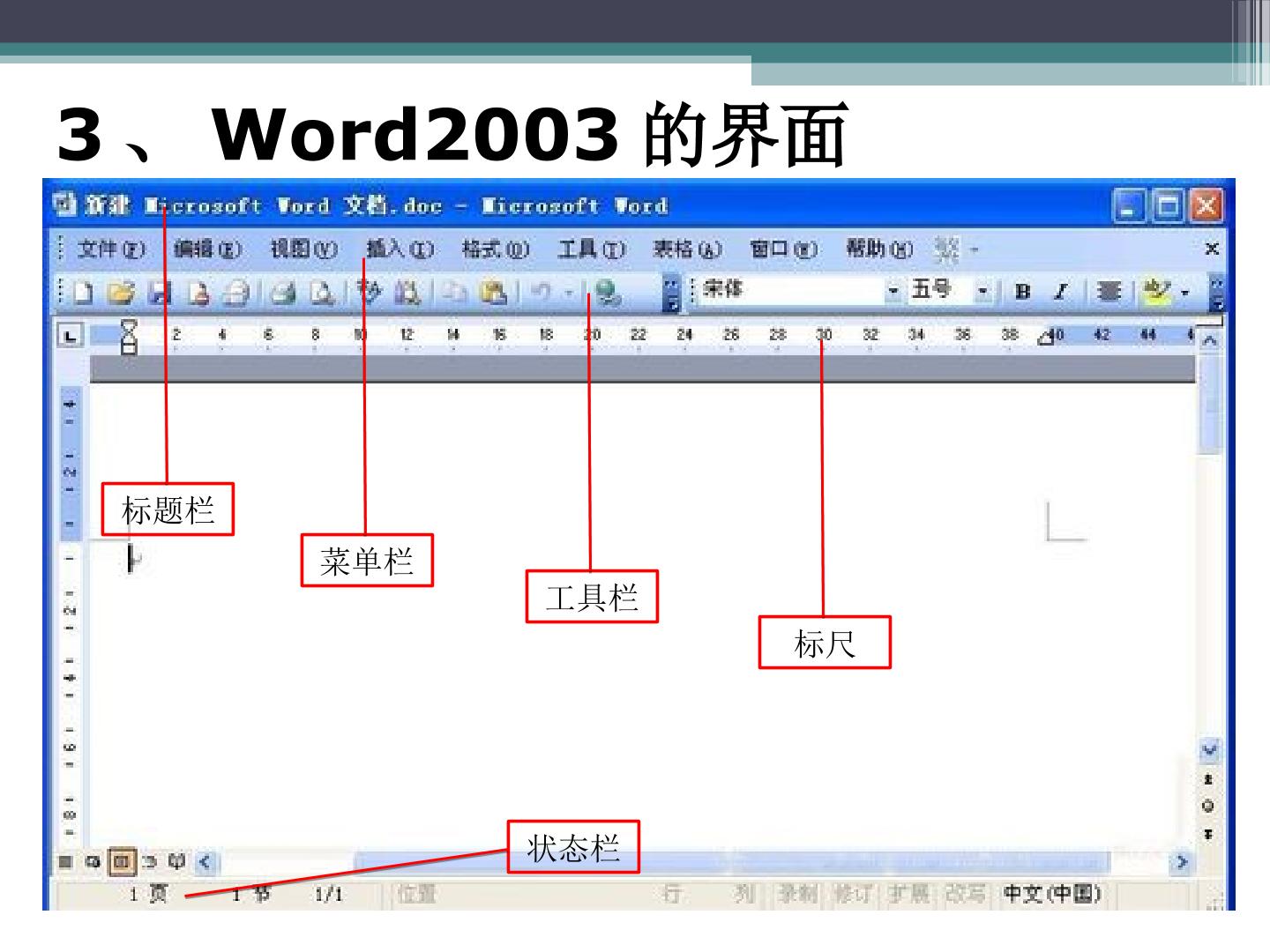Open the 帮助 menu
Screen dimensions: 1270x952
[x=880, y=249]
